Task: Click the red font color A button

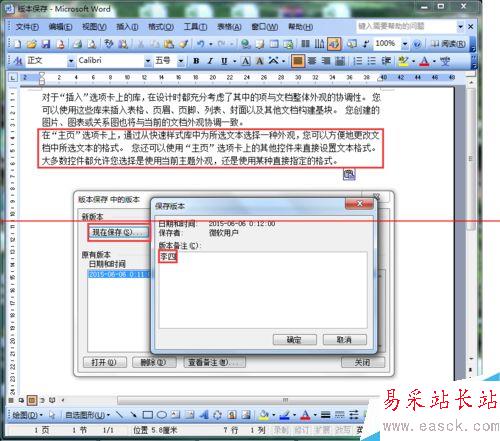Action: [x=424, y=61]
